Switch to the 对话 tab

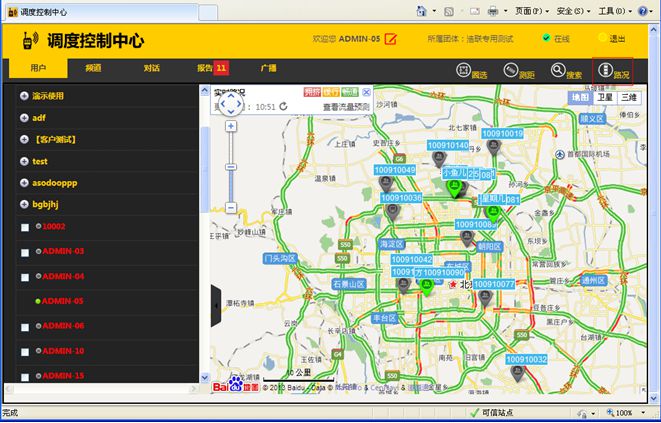pyautogui.click(x=151, y=68)
